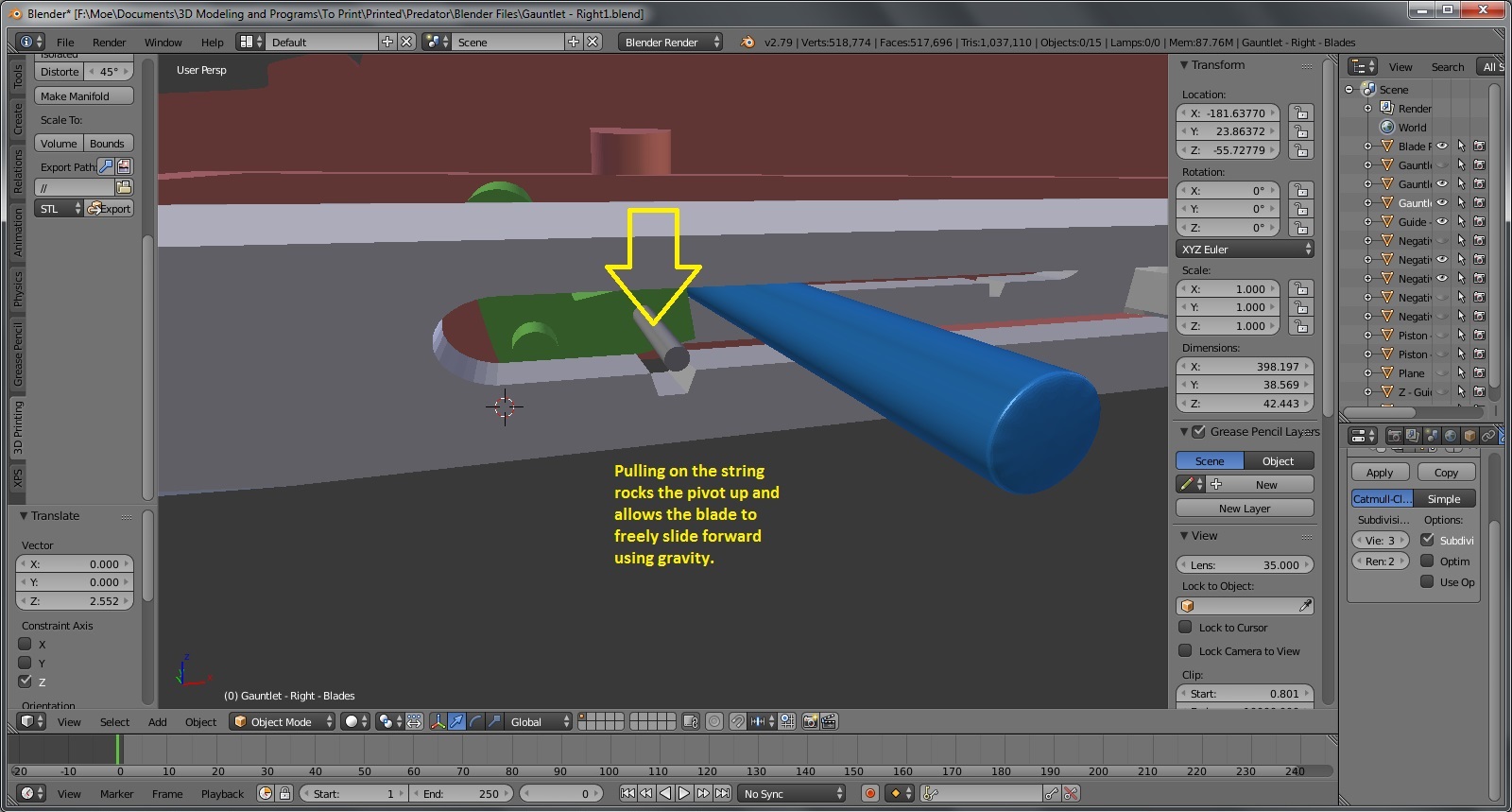Add a new scene with plus icon
The width and height of the screenshot is (1512, 812).
click(574, 42)
